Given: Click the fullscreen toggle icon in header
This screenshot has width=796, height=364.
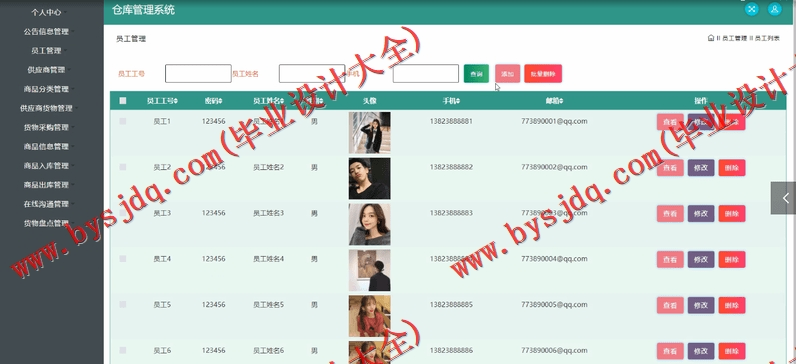Looking at the screenshot, I should click(752, 9).
